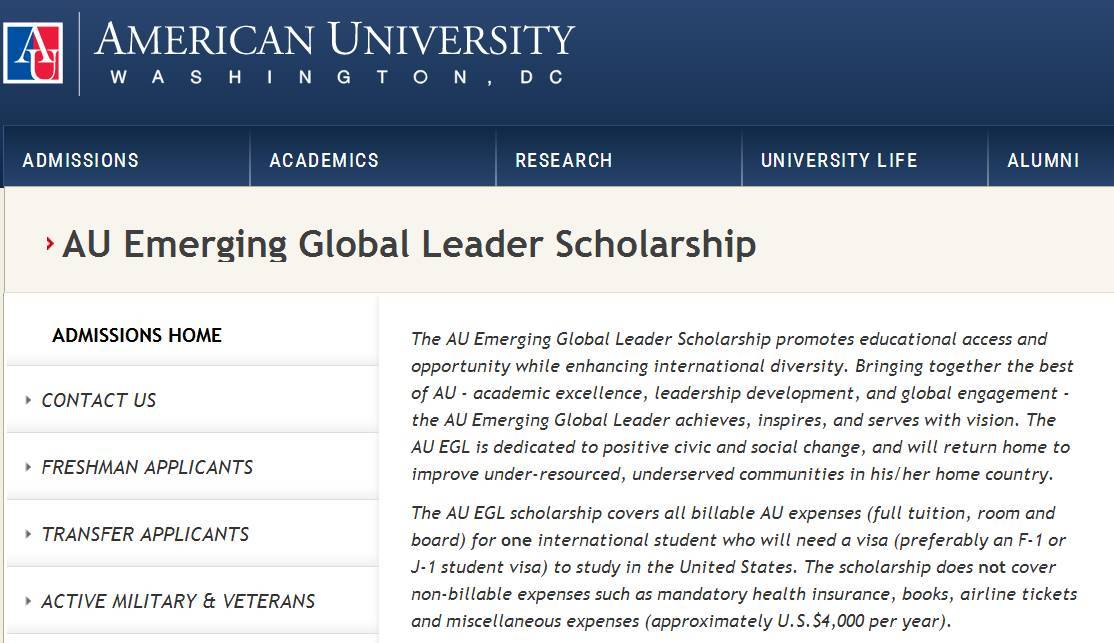
Task: Open the Academics navigation menu
Action: 324,161
